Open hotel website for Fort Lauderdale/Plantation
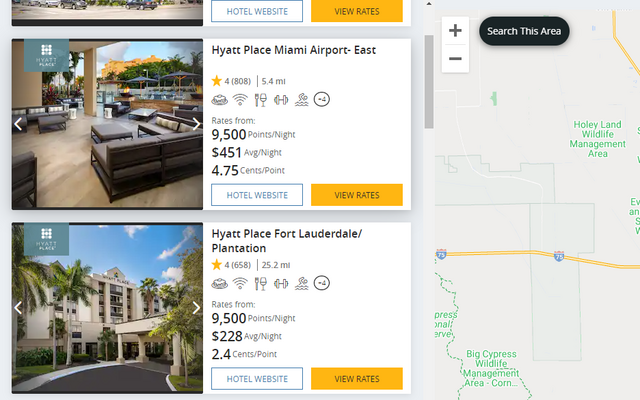Image resolution: width=640 pixels, height=400 pixels. pos(257,379)
